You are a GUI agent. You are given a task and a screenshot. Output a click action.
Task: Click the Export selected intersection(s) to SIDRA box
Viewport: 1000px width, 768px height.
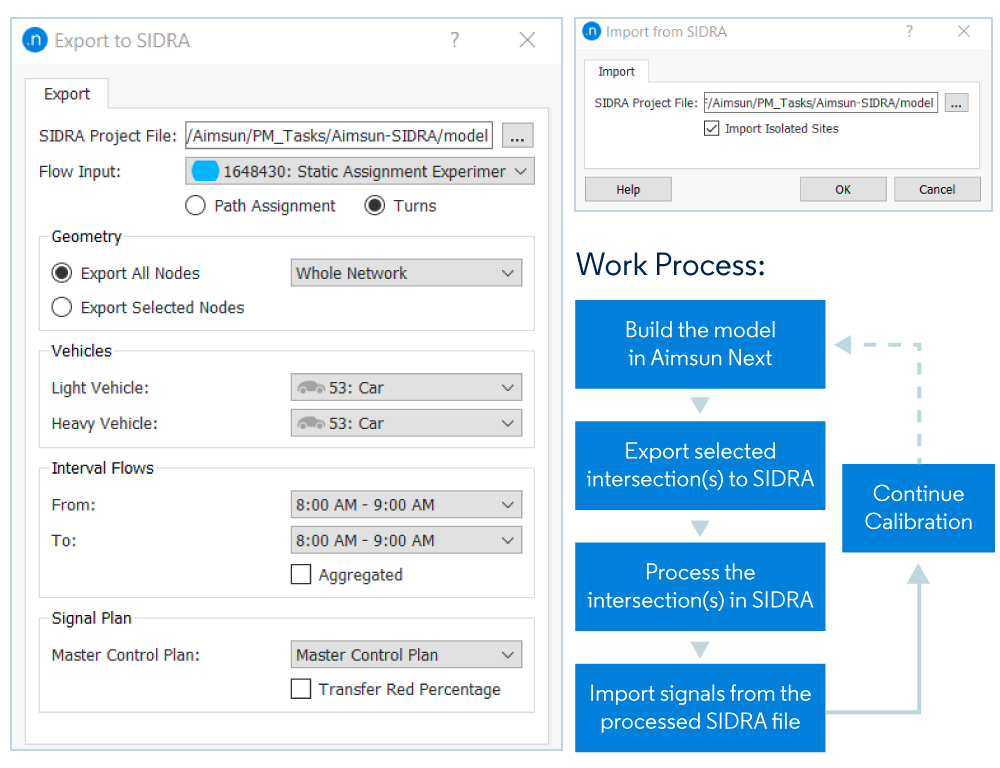(x=700, y=466)
